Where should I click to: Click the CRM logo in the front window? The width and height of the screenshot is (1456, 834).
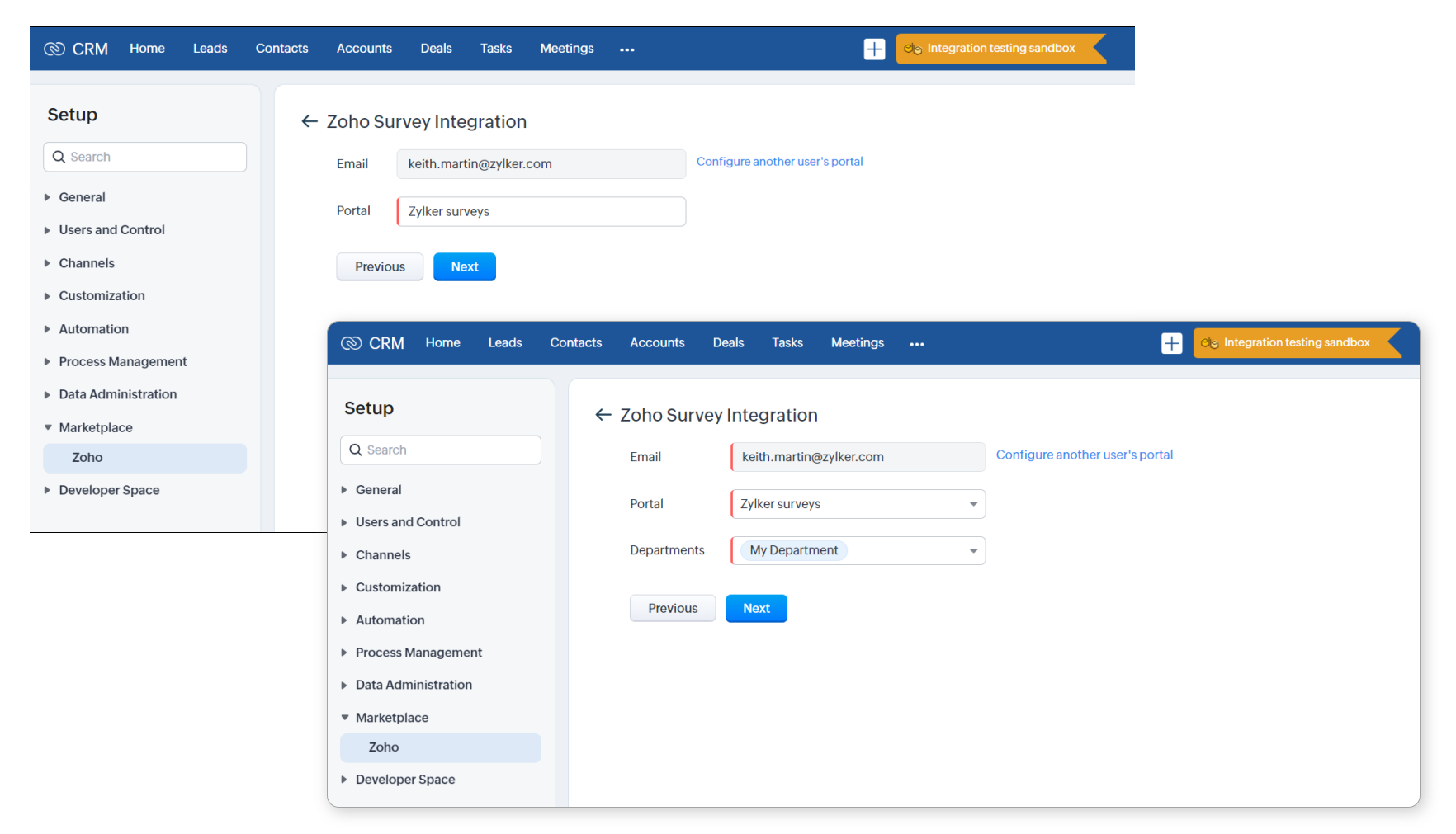[372, 343]
